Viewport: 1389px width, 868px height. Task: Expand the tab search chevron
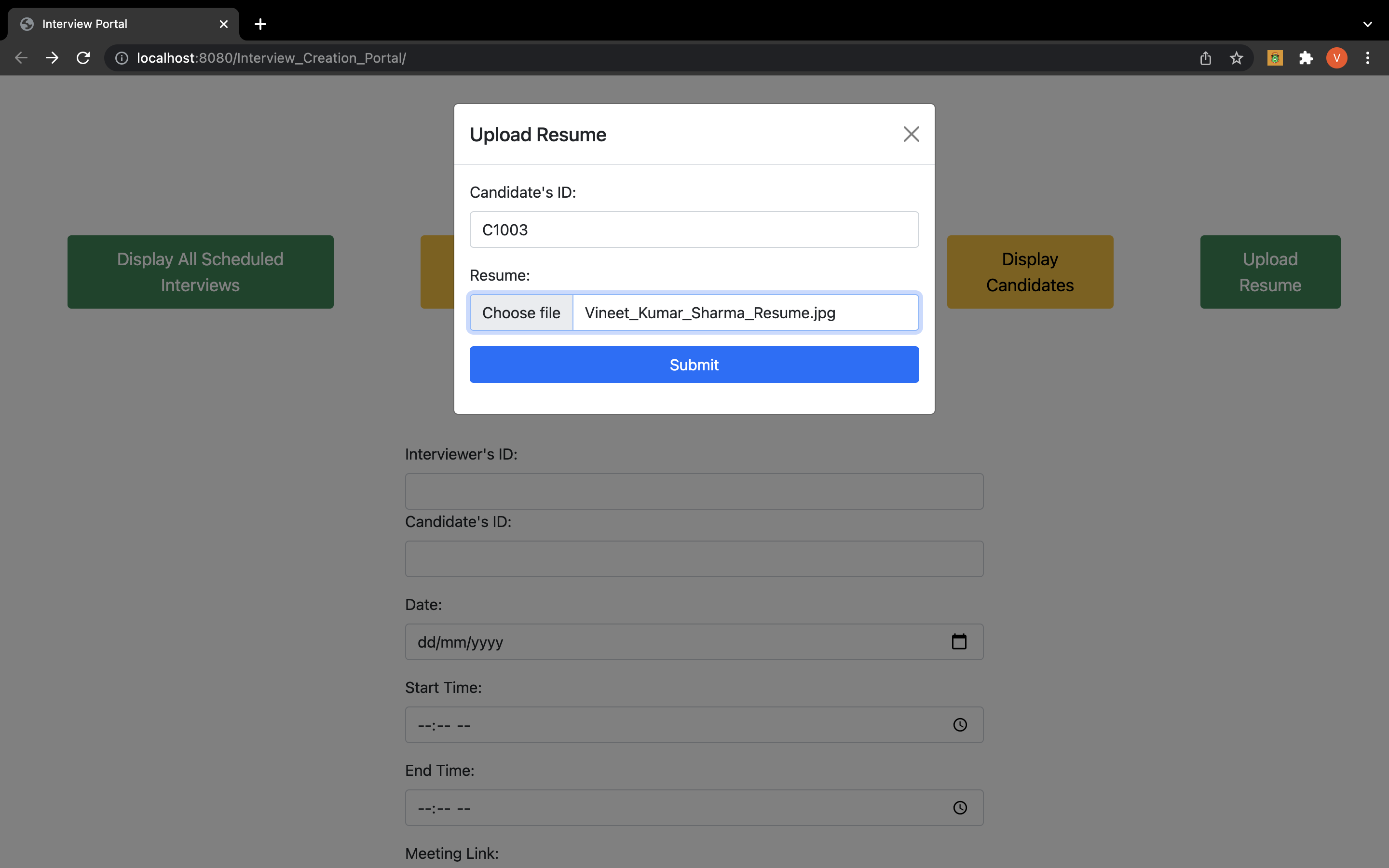(x=1367, y=24)
